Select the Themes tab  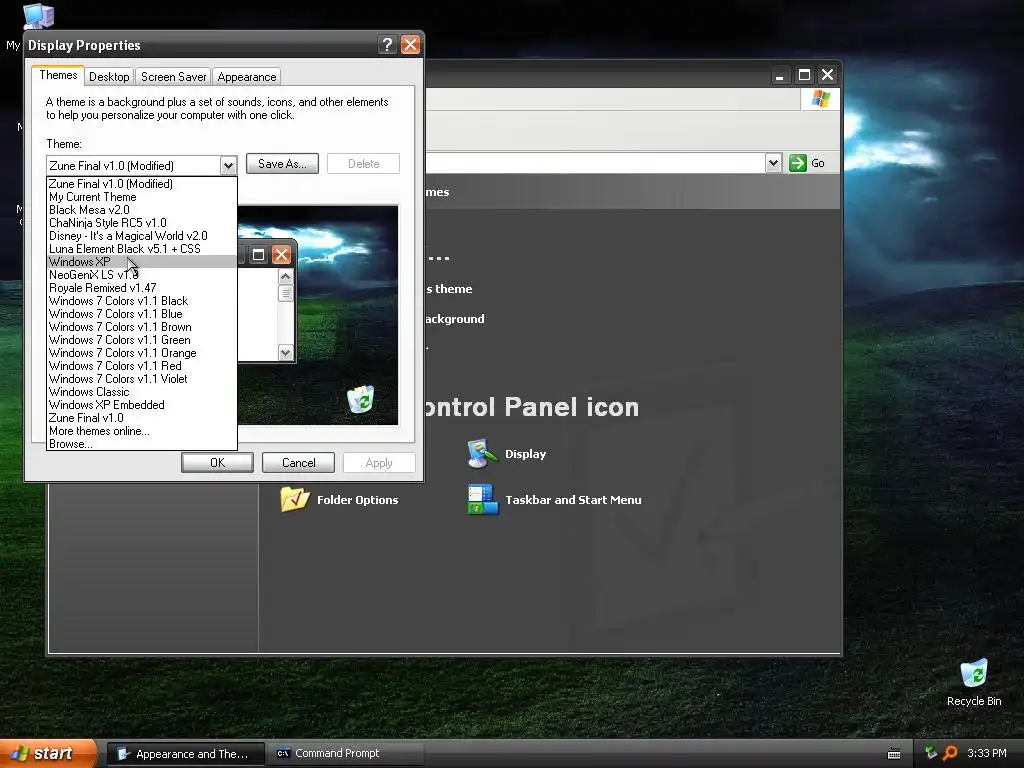click(x=58, y=75)
